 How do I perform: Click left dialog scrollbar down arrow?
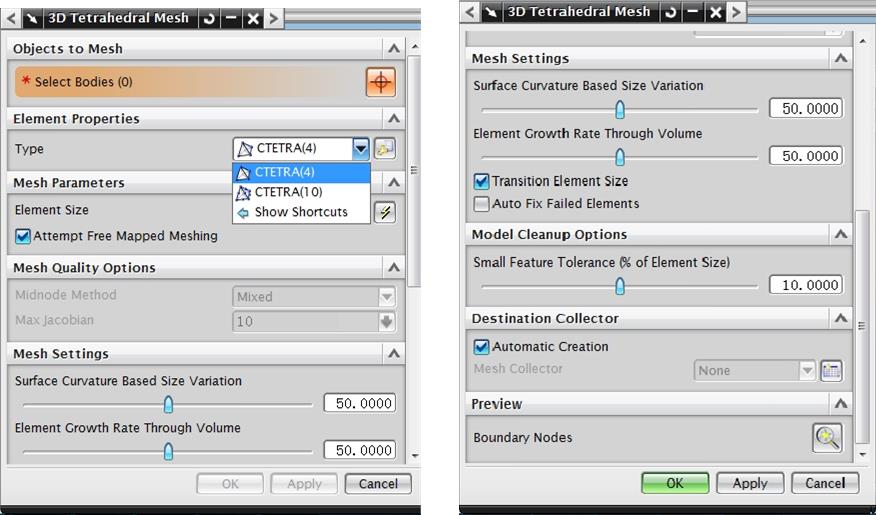pos(415,456)
